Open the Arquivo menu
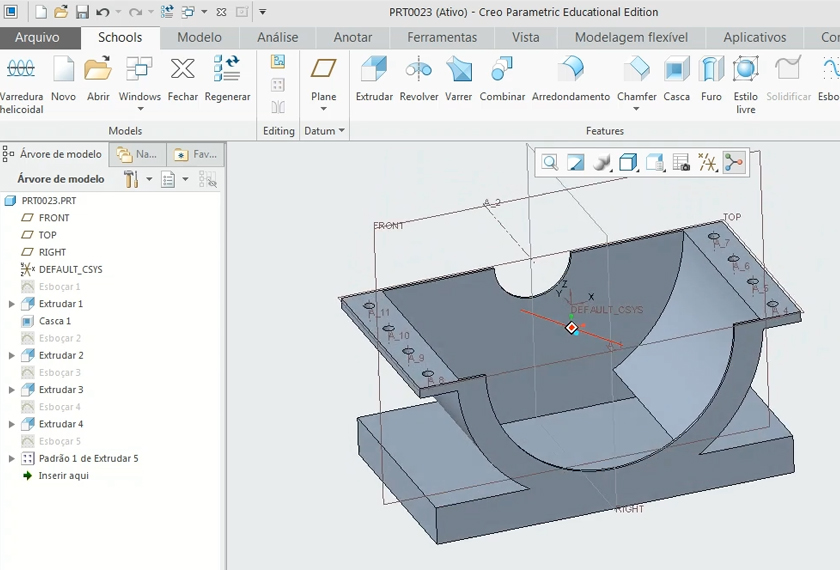 37,38
